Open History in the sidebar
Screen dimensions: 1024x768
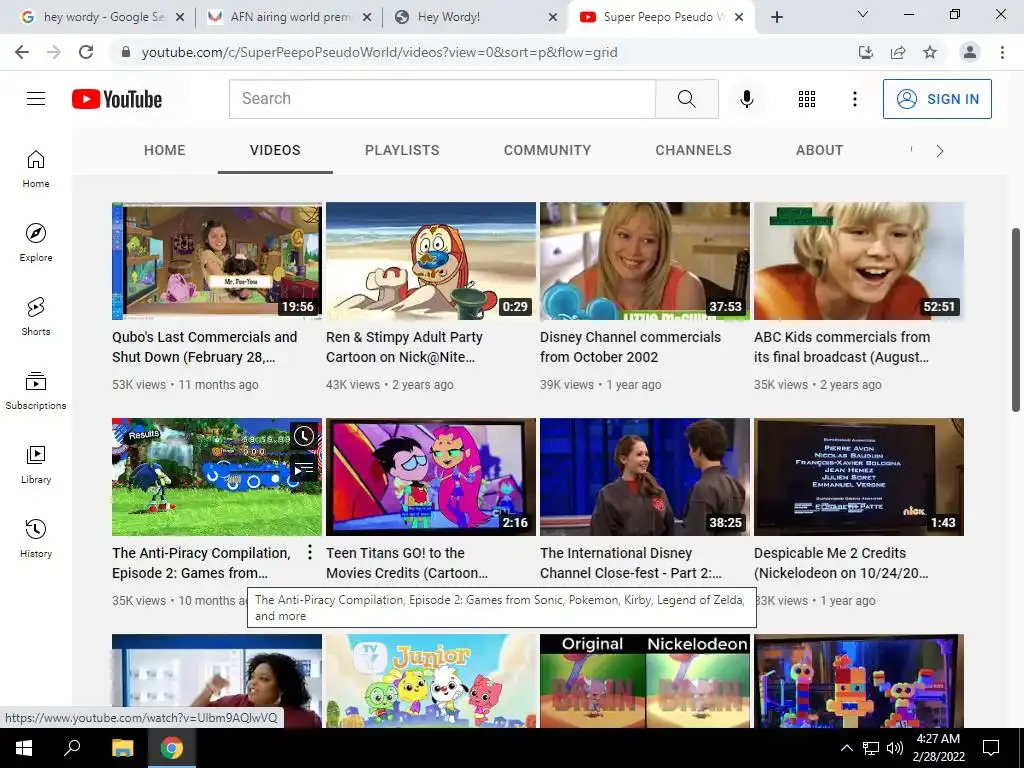[36, 538]
